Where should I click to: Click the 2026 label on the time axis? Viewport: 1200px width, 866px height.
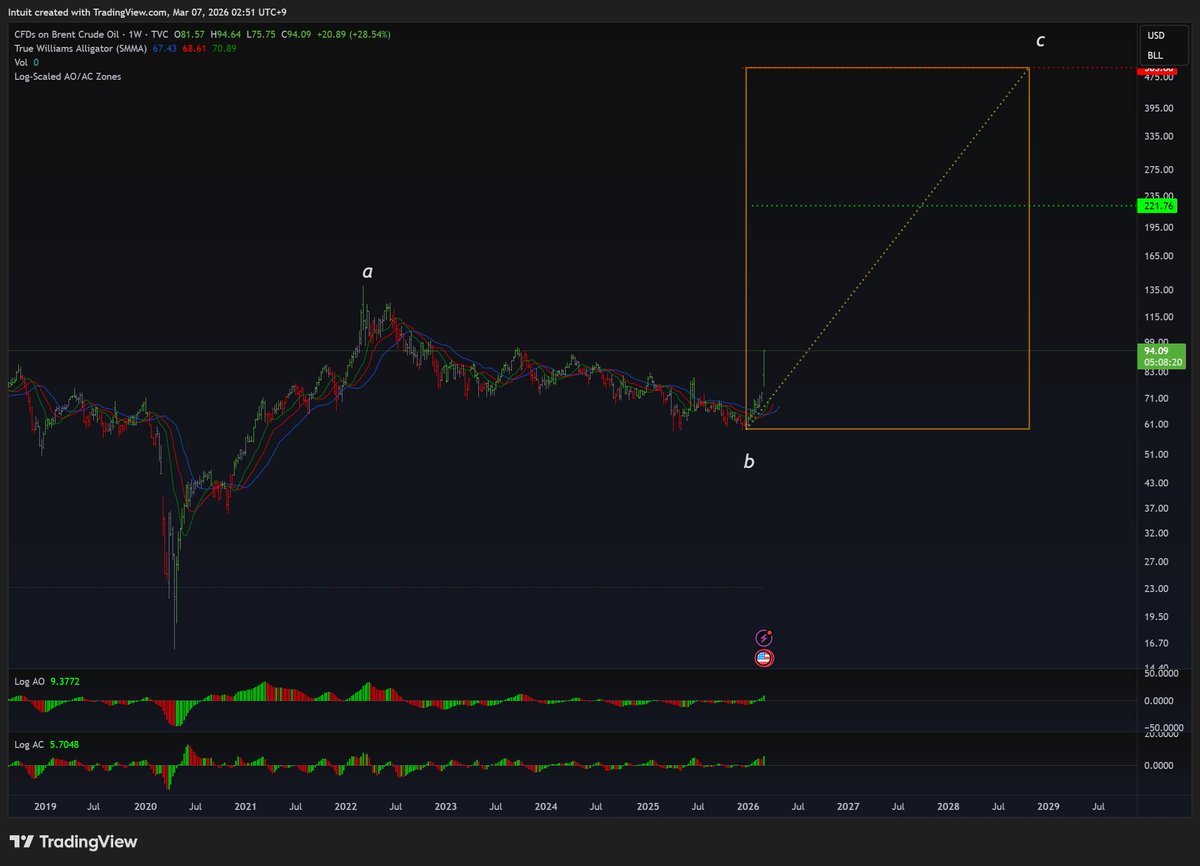click(746, 805)
